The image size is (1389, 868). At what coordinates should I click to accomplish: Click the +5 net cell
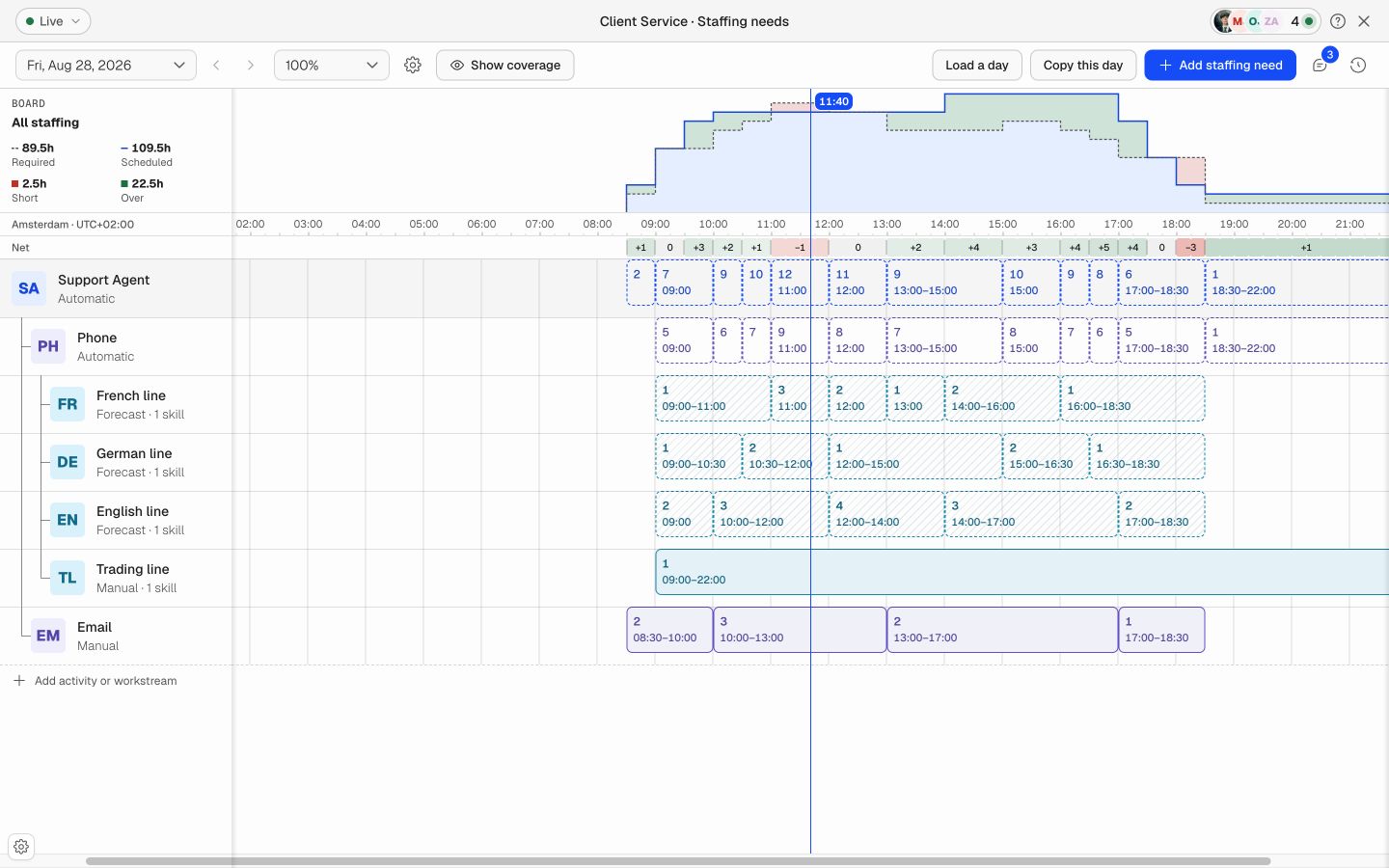[1103, 248]
